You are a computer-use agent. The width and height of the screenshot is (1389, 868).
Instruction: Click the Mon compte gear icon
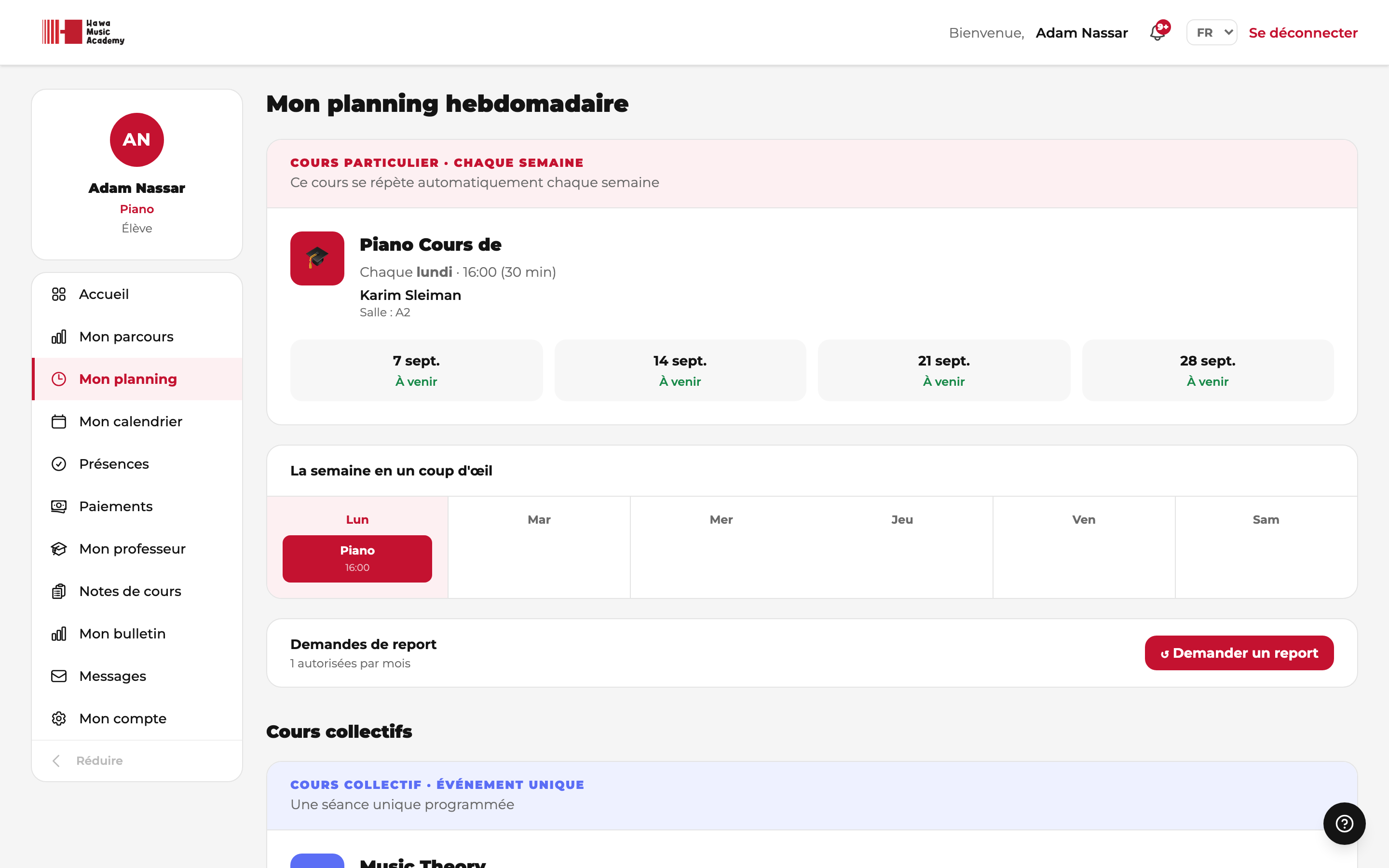58,719
